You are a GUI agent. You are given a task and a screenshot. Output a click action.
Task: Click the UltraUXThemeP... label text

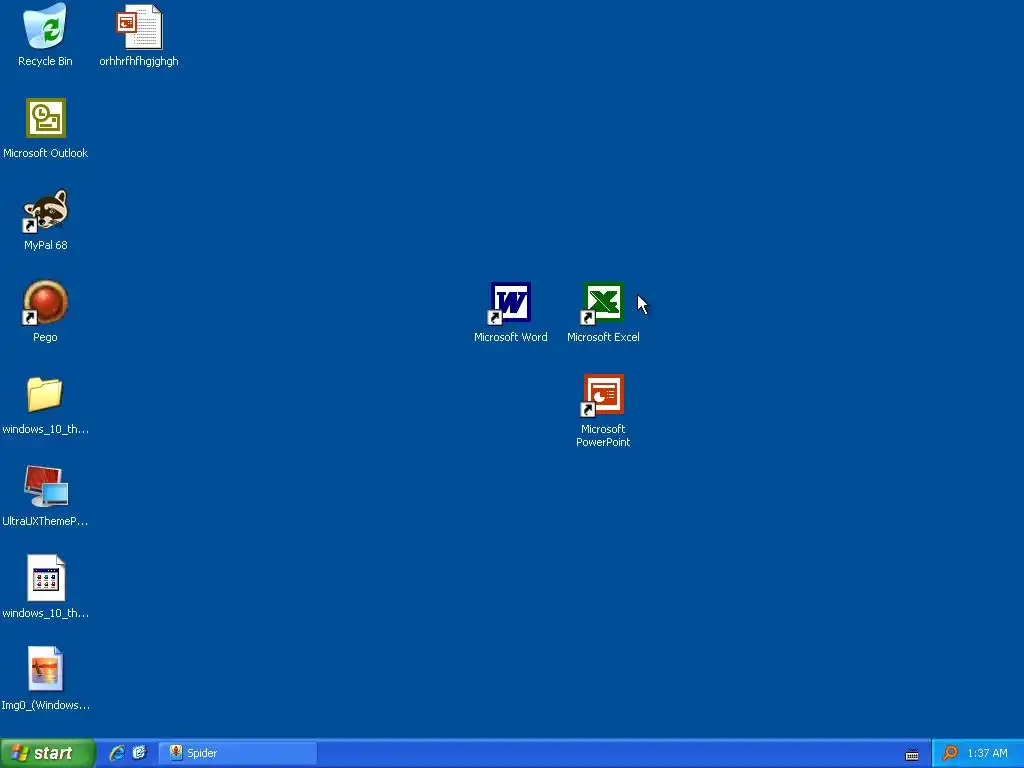[45, 521]
